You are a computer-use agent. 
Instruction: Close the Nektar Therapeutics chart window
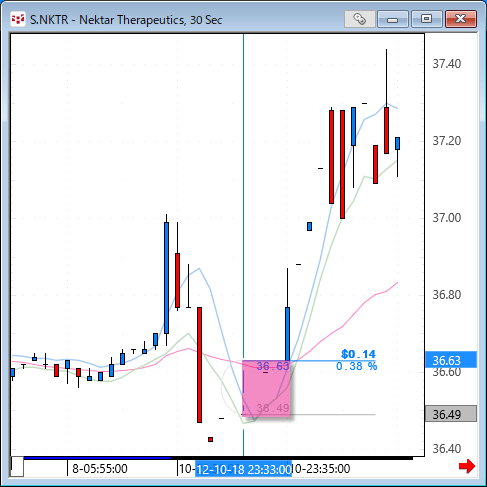tap(461, 19)
